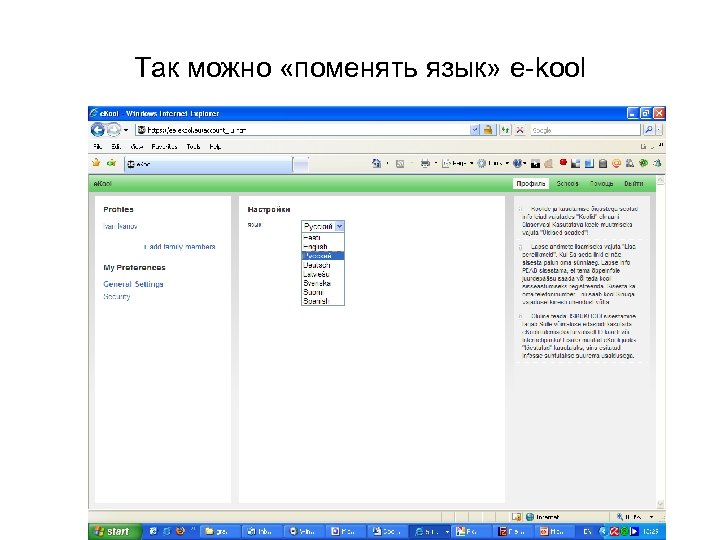720x540 pixels.
Task: Click the RSS feeds toolbar icon
Action: coord(400,163)
